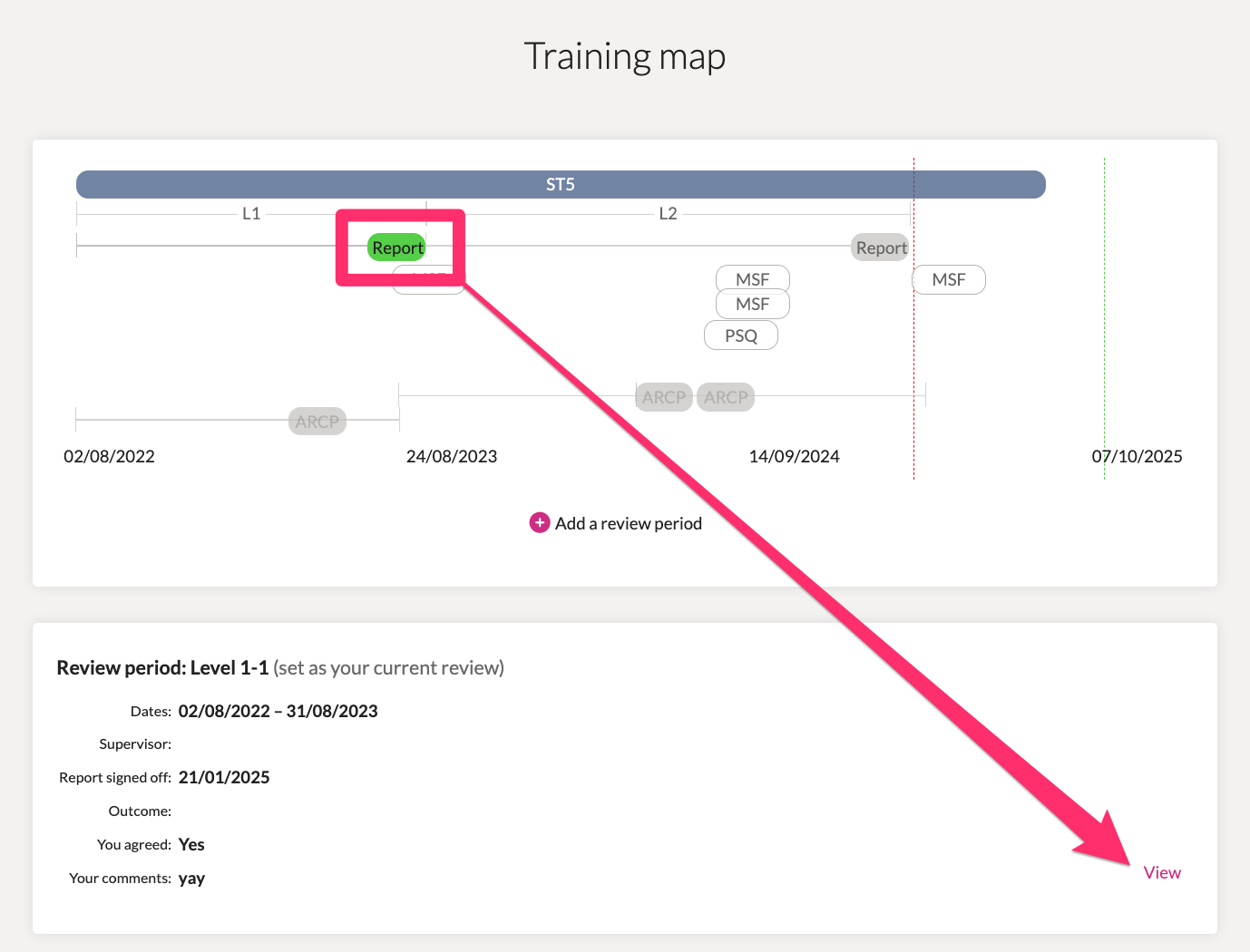Click the plus icon beside Add a review period
Screen dimensions: 1250x952
tap(540, 523)
